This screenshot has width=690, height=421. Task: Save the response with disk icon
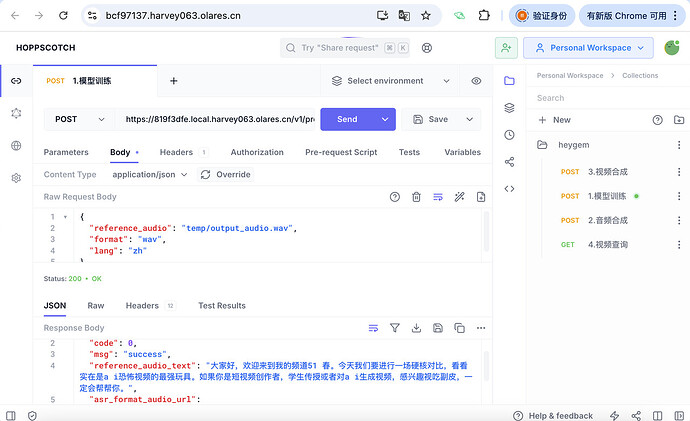click(438, 328)
